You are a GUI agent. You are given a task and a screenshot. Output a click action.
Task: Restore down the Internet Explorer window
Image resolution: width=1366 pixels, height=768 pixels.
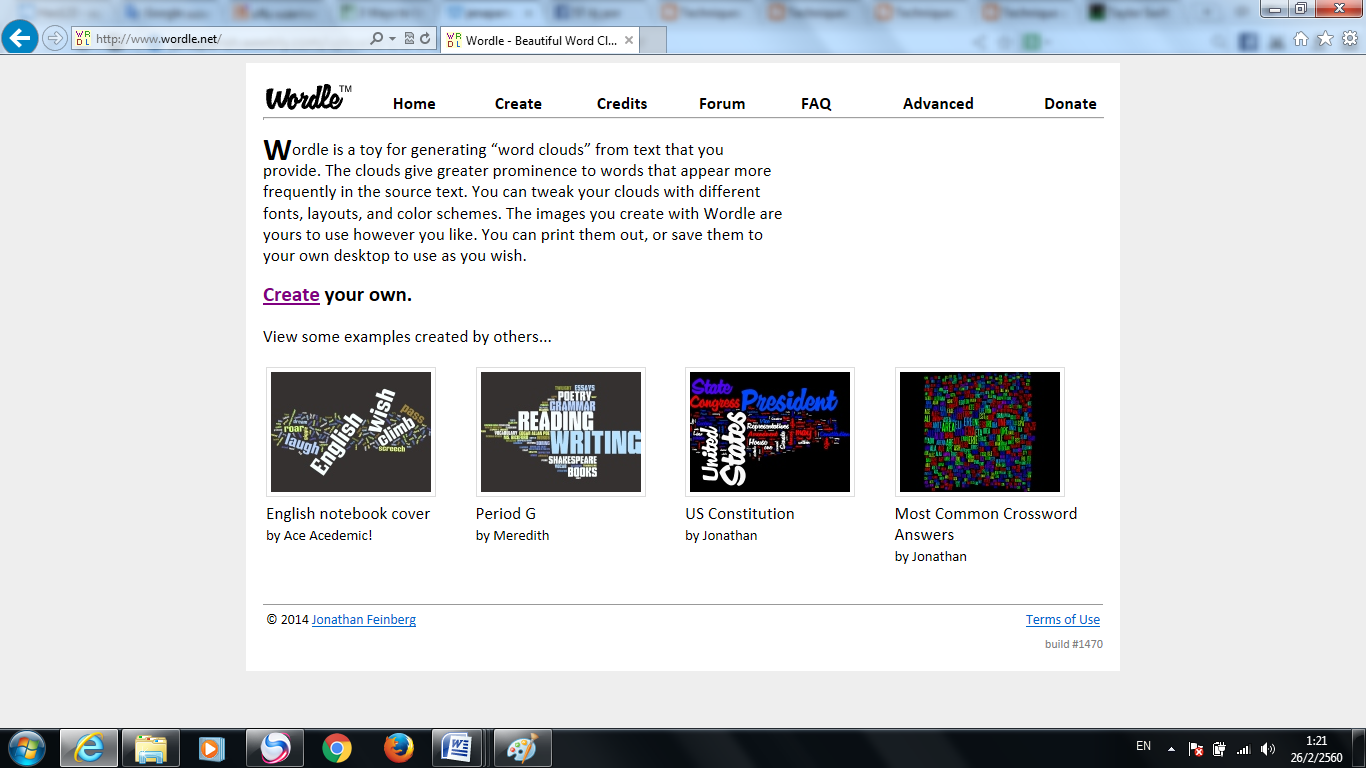(x=1301, y=8)
